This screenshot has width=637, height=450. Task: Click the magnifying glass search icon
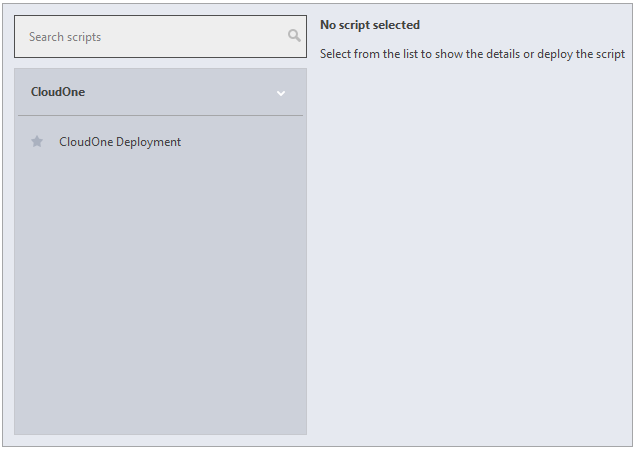coord(293,36)
